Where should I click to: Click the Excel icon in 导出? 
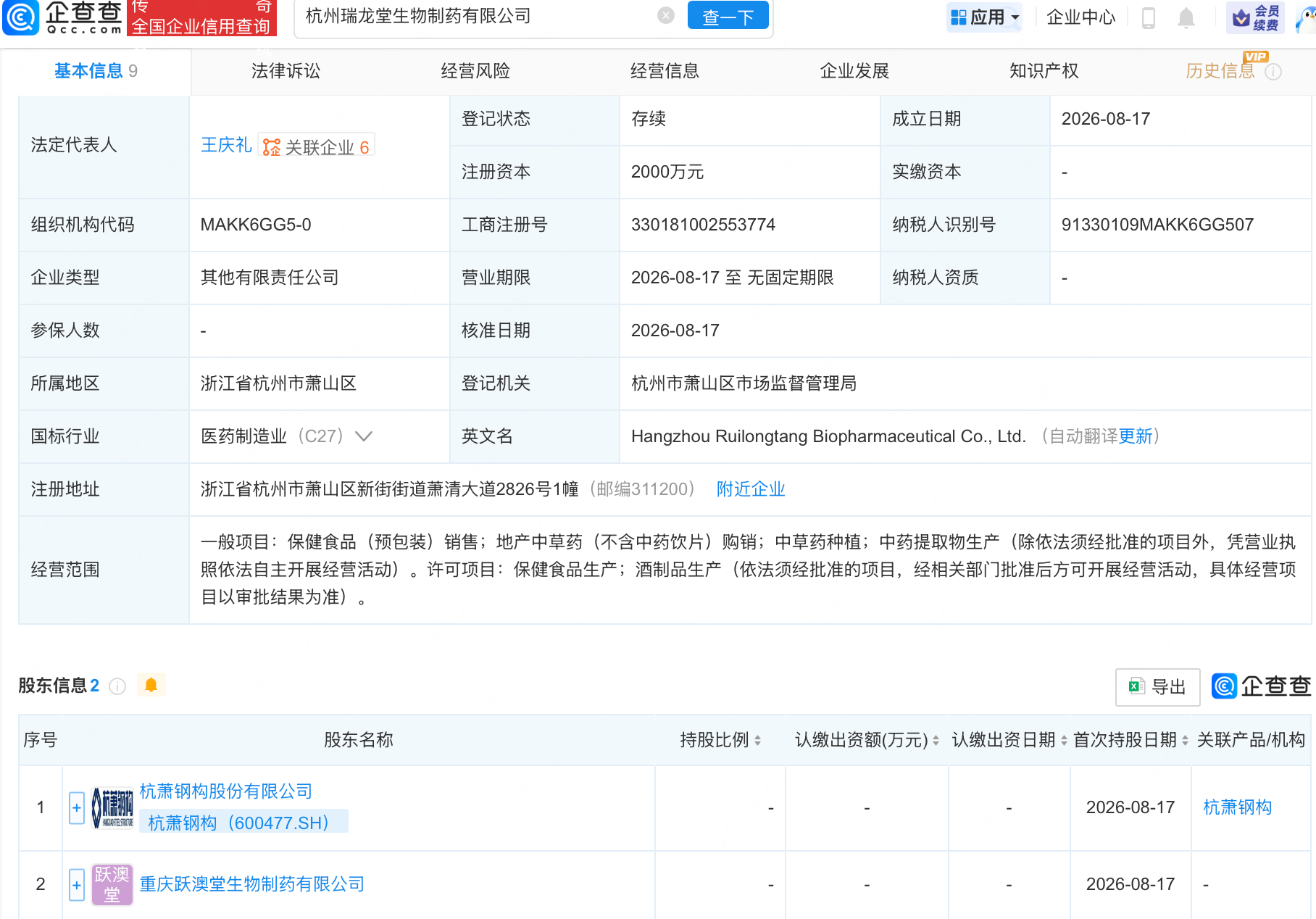(x=1136, y=686)
